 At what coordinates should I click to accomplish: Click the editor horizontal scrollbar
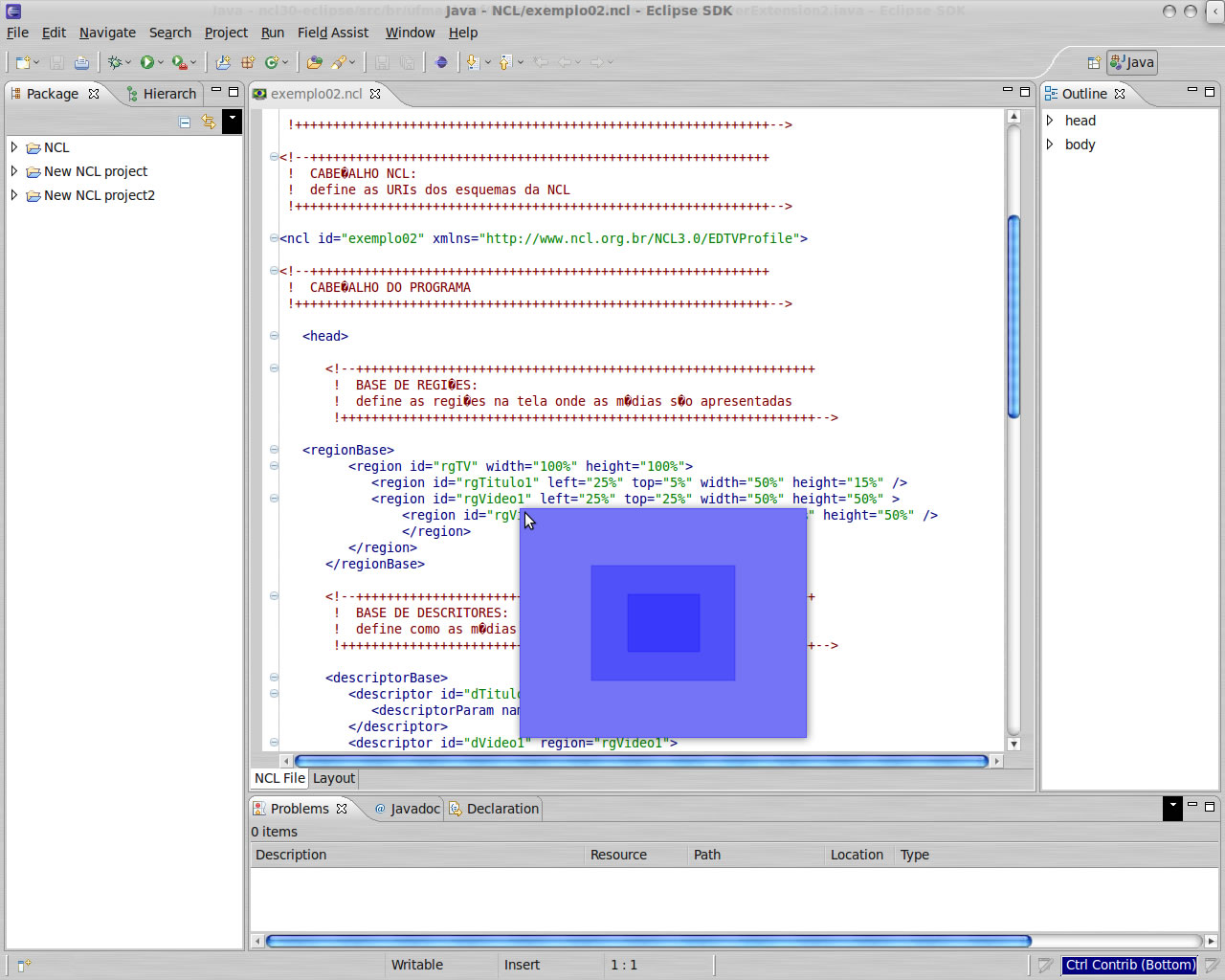641,761
